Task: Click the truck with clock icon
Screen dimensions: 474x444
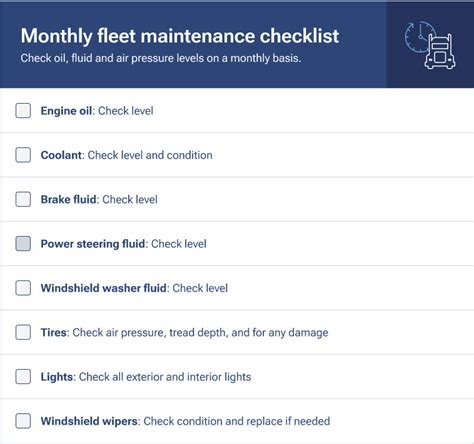Action: pos(430,45)
